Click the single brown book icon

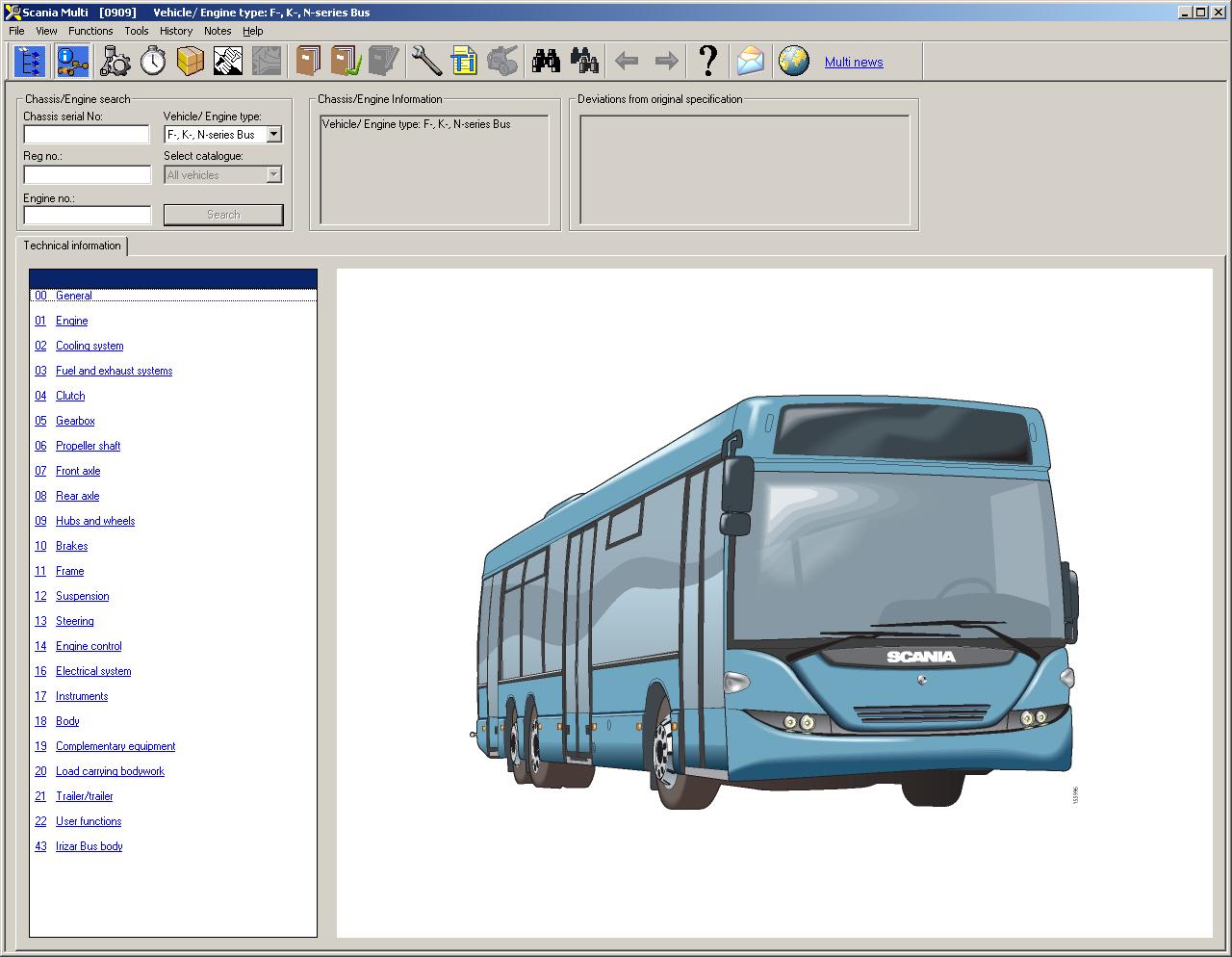pos(308,62)
